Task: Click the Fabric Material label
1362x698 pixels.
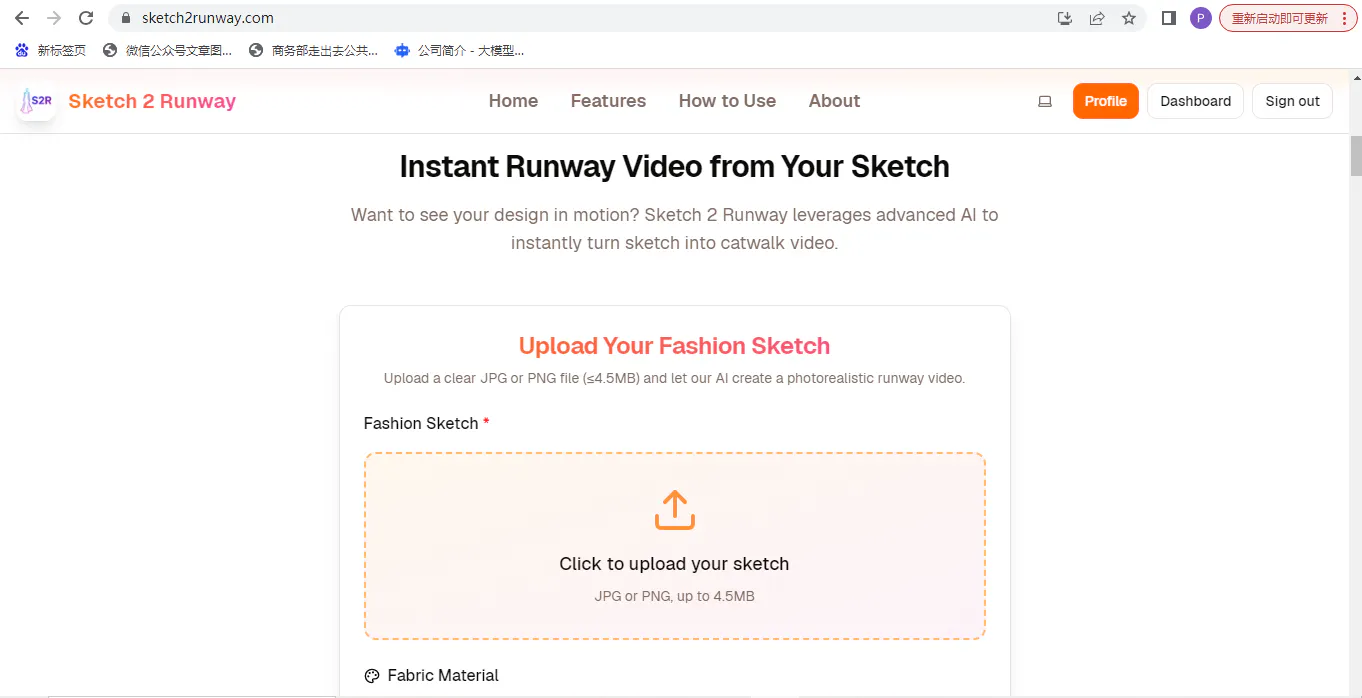Action: click(443, 676)
